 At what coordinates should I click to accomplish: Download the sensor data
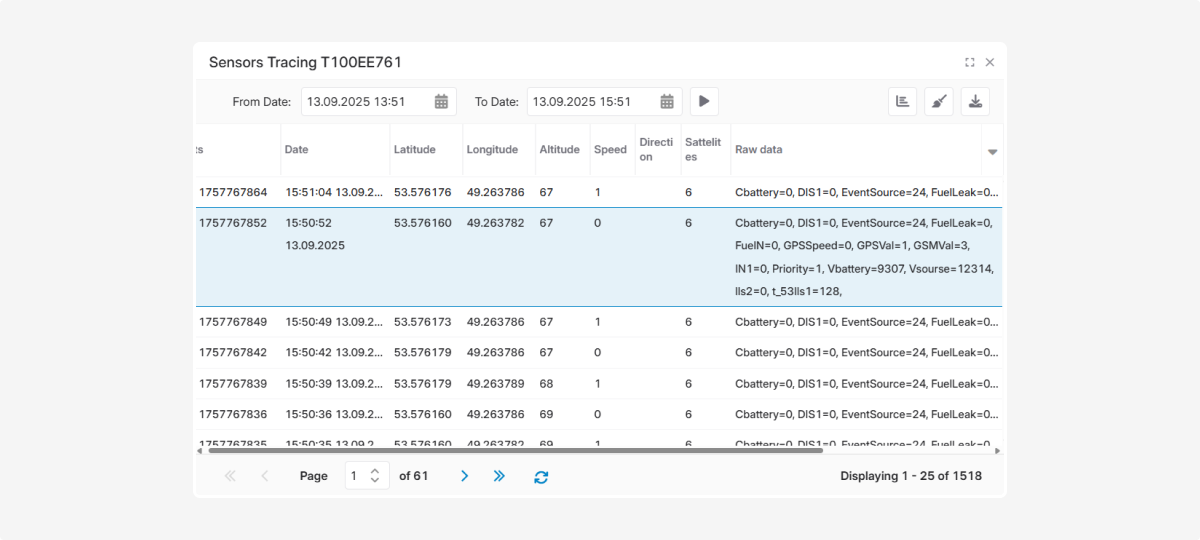[x=975, y=101]
